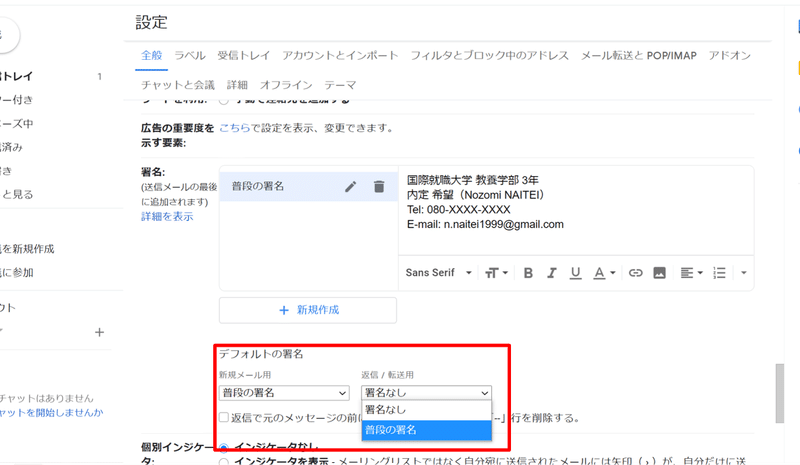Insert a link into the signature
This screenshot has height=465, width=800.
[x=635, y=273]
